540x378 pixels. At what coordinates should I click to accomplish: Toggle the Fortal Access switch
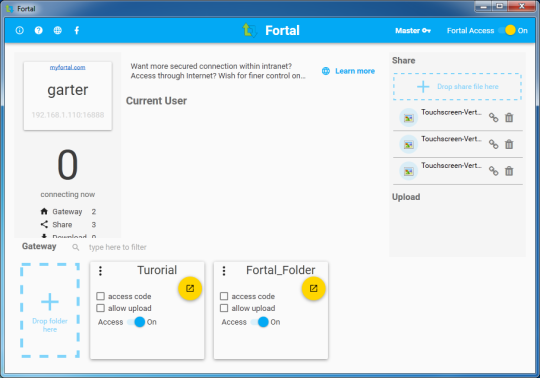tap(508, 30)
